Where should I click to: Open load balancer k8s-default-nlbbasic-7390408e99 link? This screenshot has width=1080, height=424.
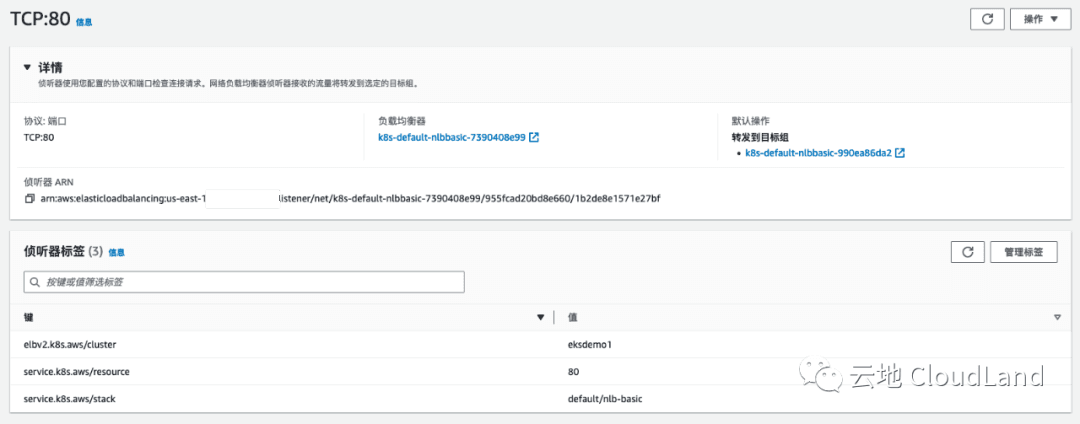coord(451,137)
